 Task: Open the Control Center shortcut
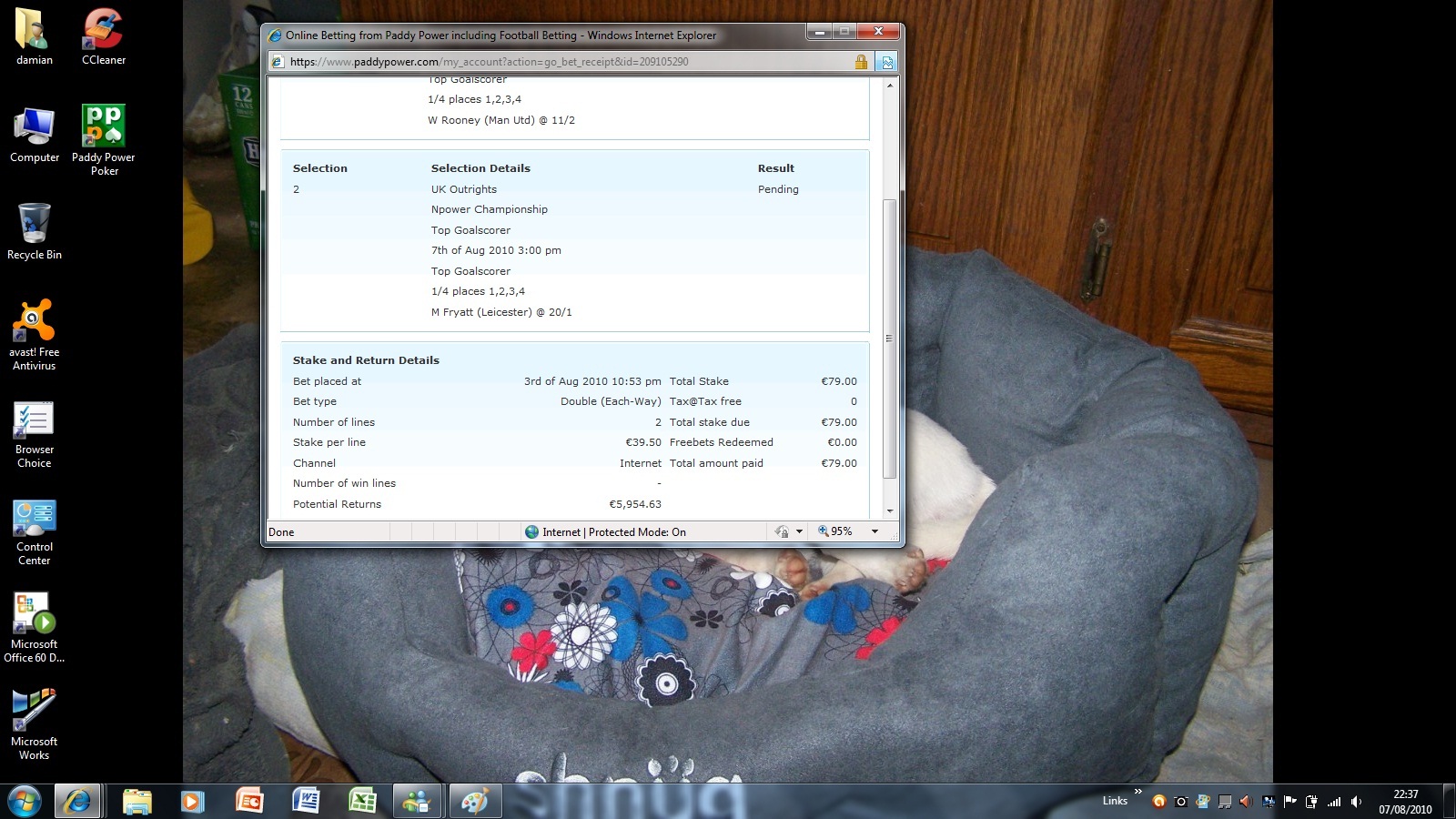click(x=35, y=532)
